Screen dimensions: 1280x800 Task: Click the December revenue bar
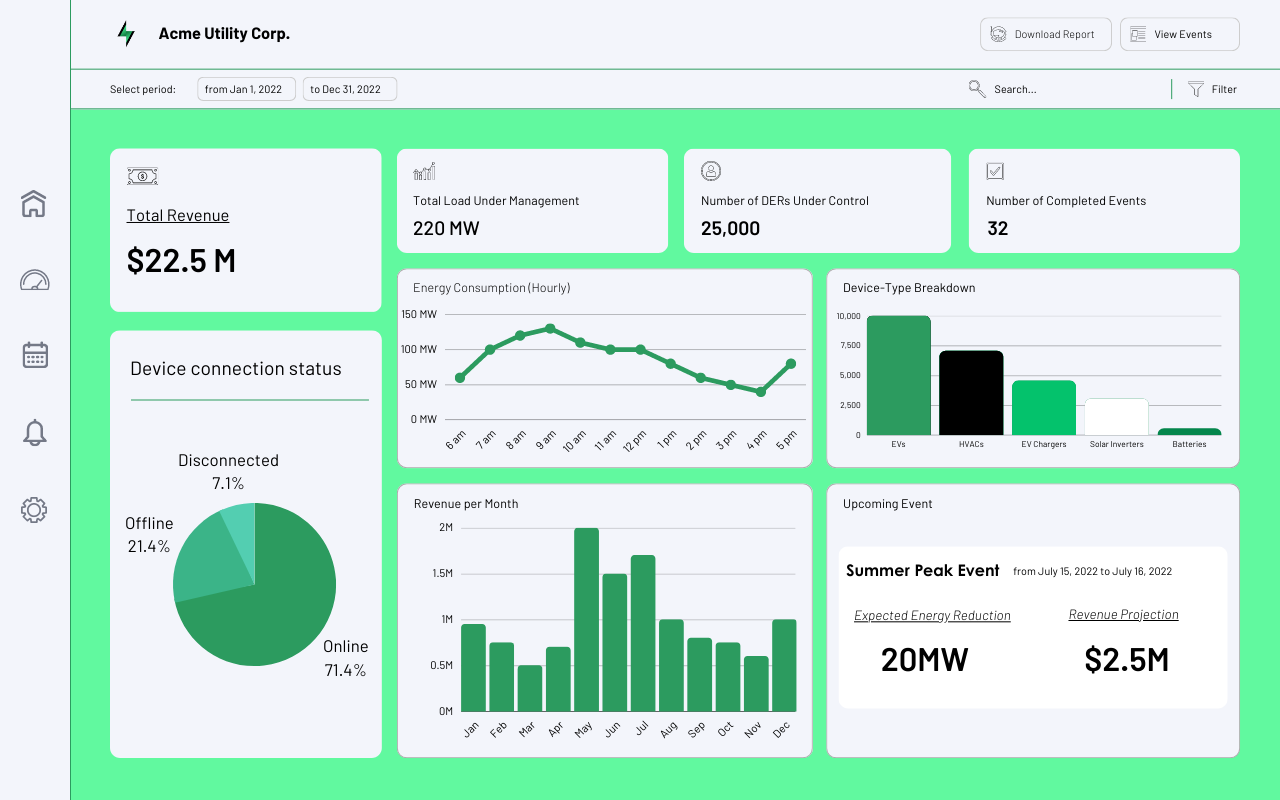click(x=784, y=665)
